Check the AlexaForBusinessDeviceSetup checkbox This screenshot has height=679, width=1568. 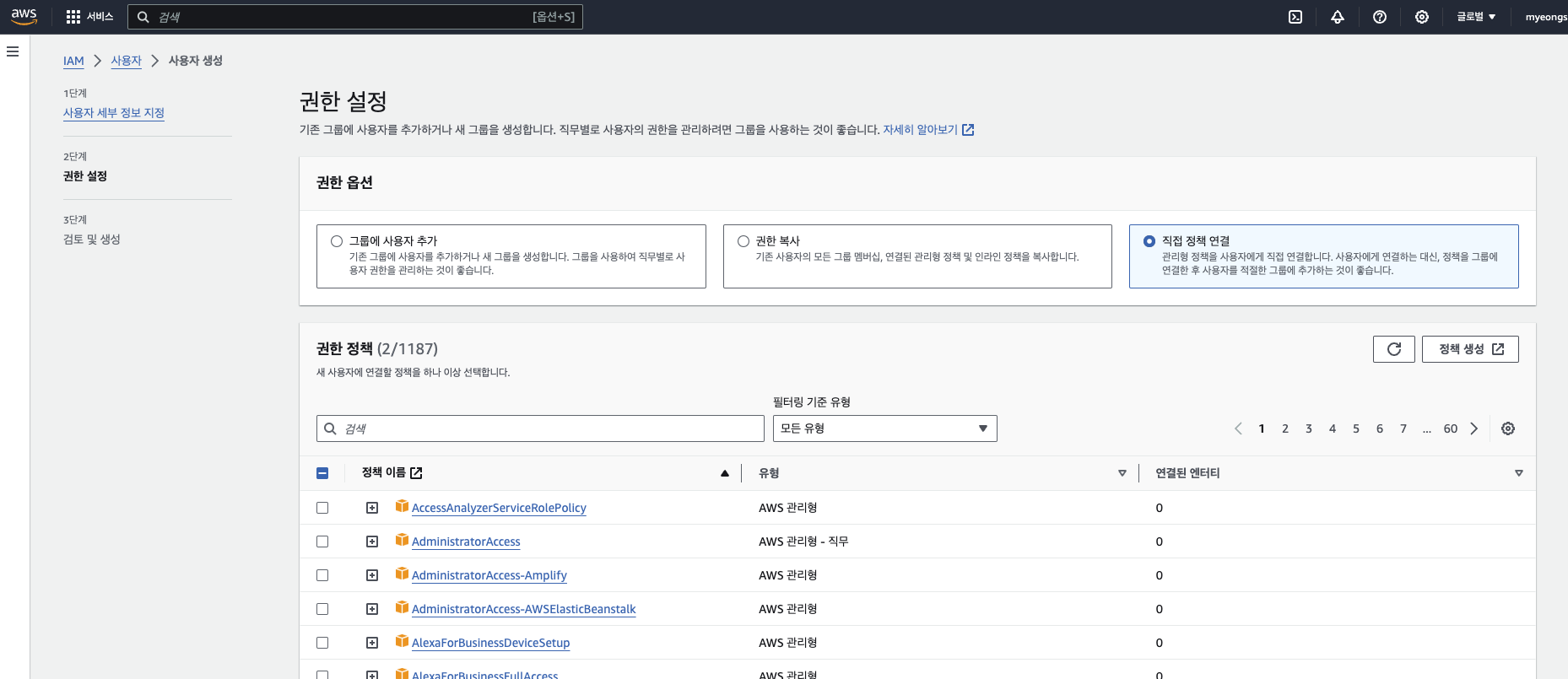pyautogui.click(x=322, y=643)
